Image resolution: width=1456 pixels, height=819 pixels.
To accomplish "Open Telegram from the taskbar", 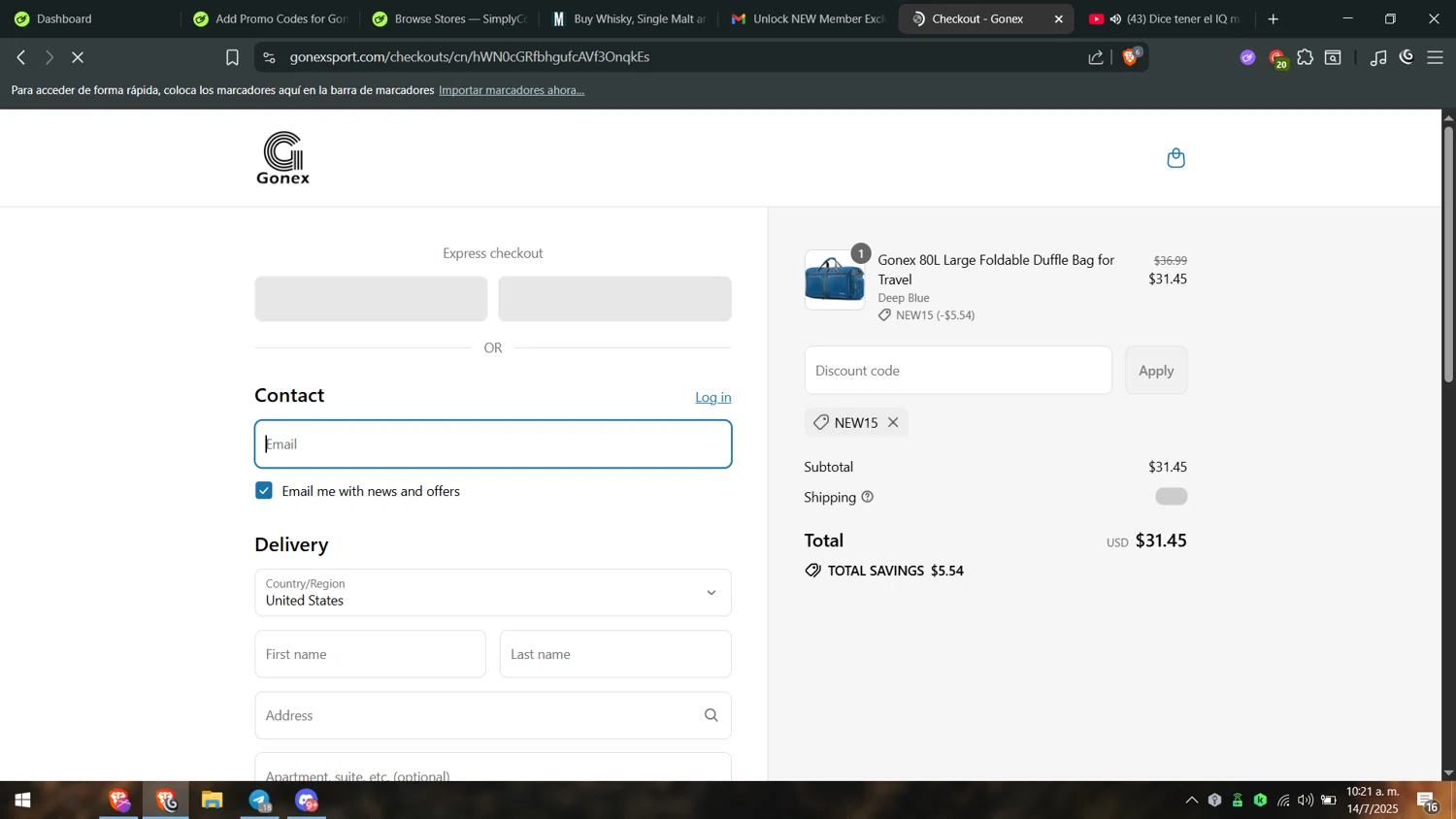I will tap(260, 801).
